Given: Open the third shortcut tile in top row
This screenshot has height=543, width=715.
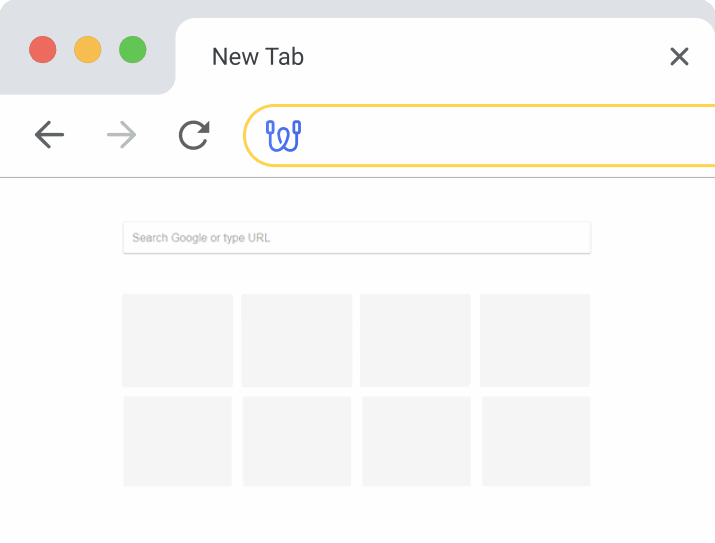Looking at the screenshot, I should 415,340.
